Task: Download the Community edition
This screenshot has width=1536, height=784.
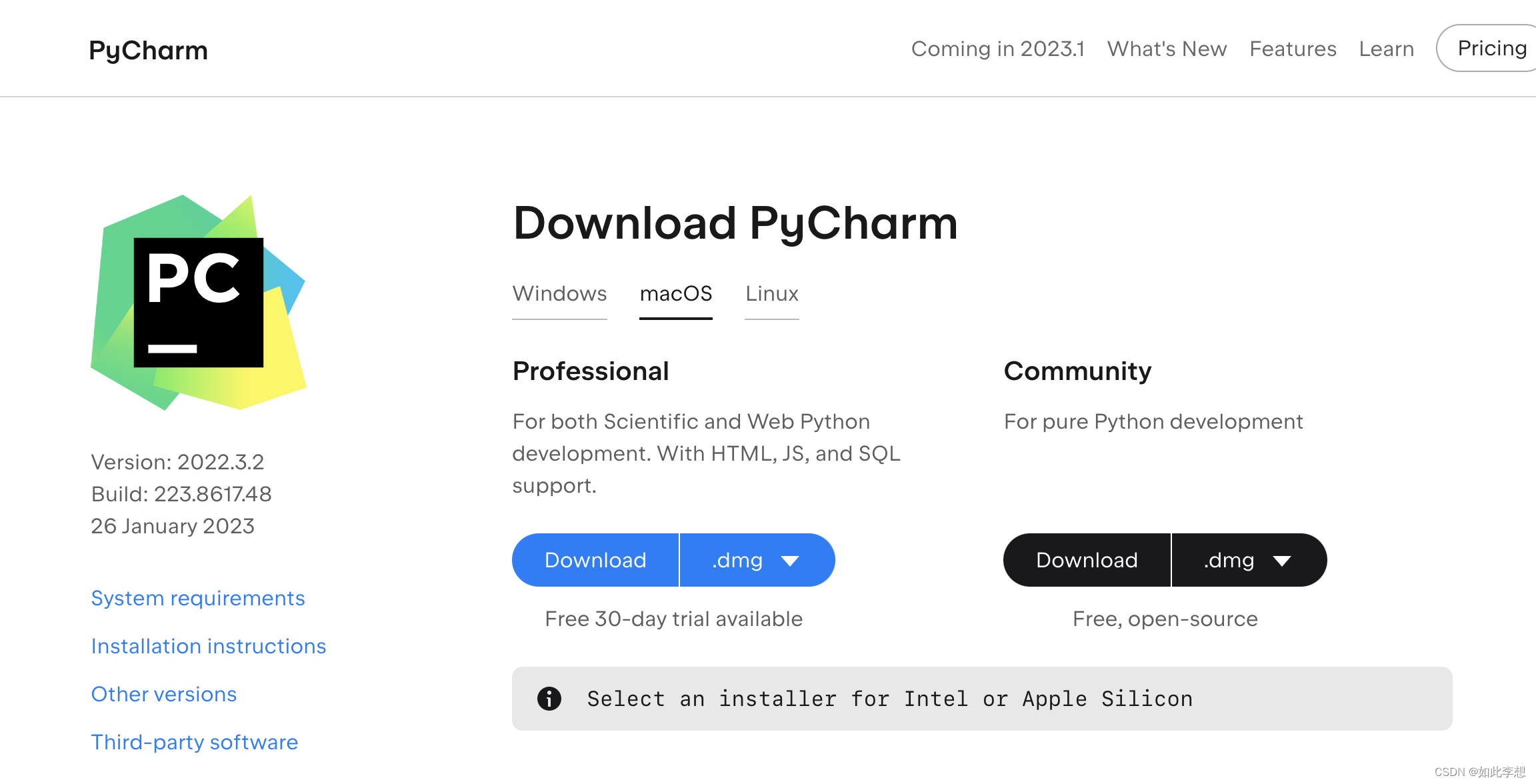Action: (x=1087, y=560)
